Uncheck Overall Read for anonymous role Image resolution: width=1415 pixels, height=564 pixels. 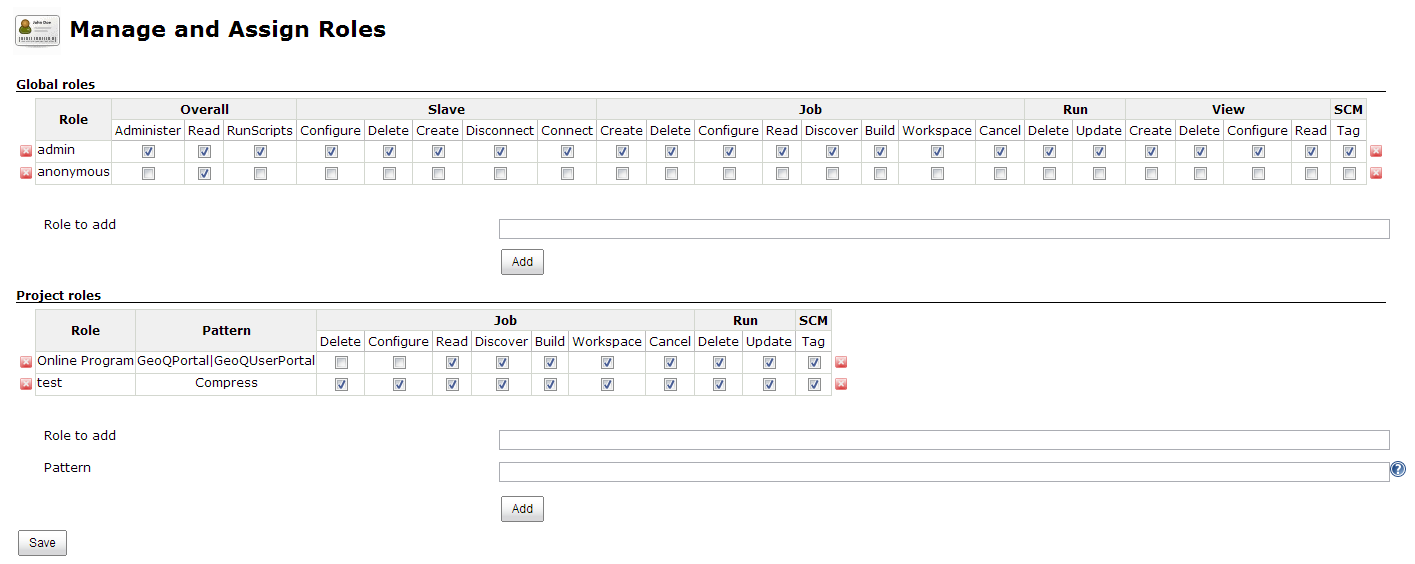(x=204, y=173)
